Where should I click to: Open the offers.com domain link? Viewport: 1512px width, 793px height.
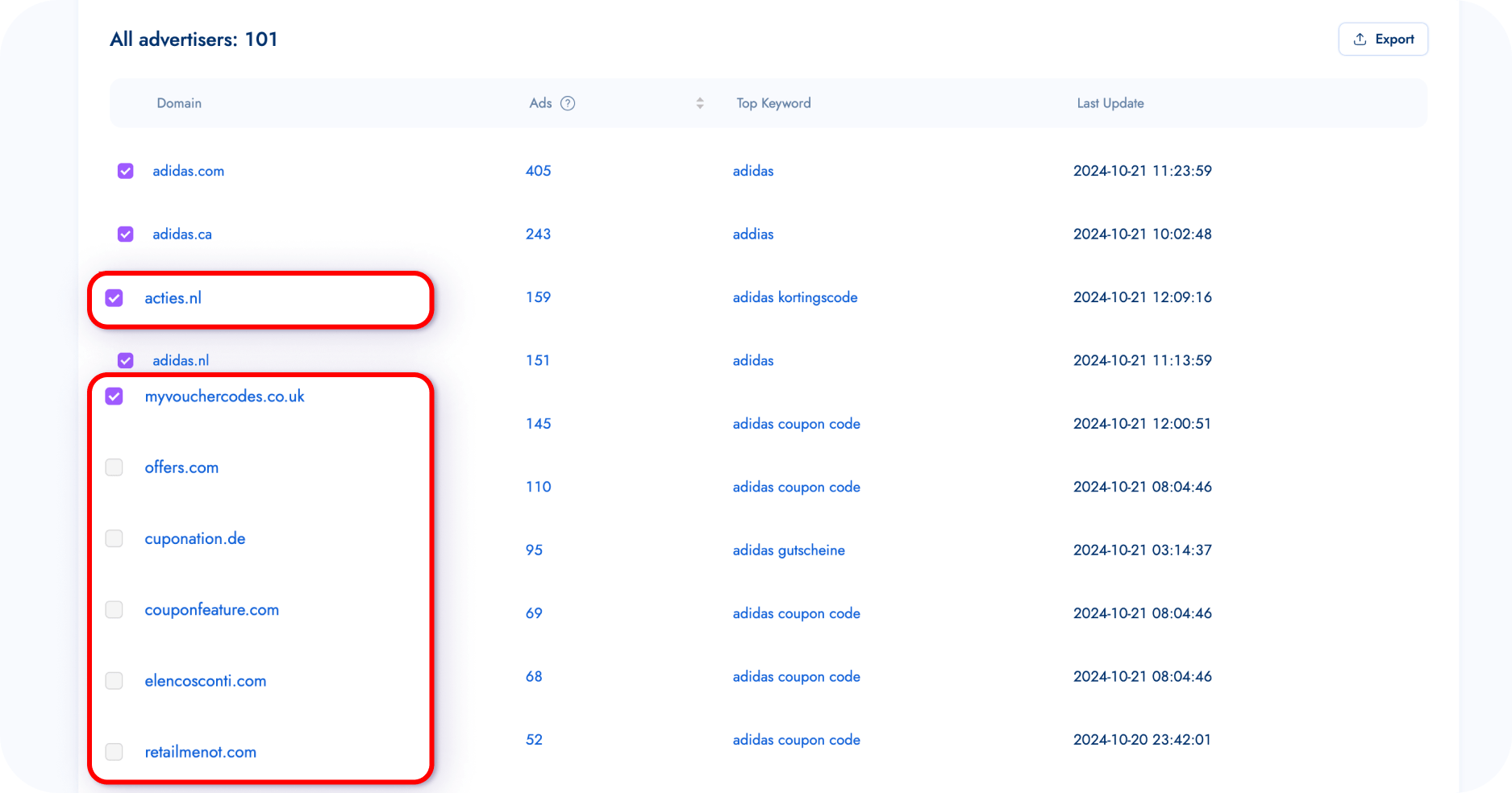(181, 467)
